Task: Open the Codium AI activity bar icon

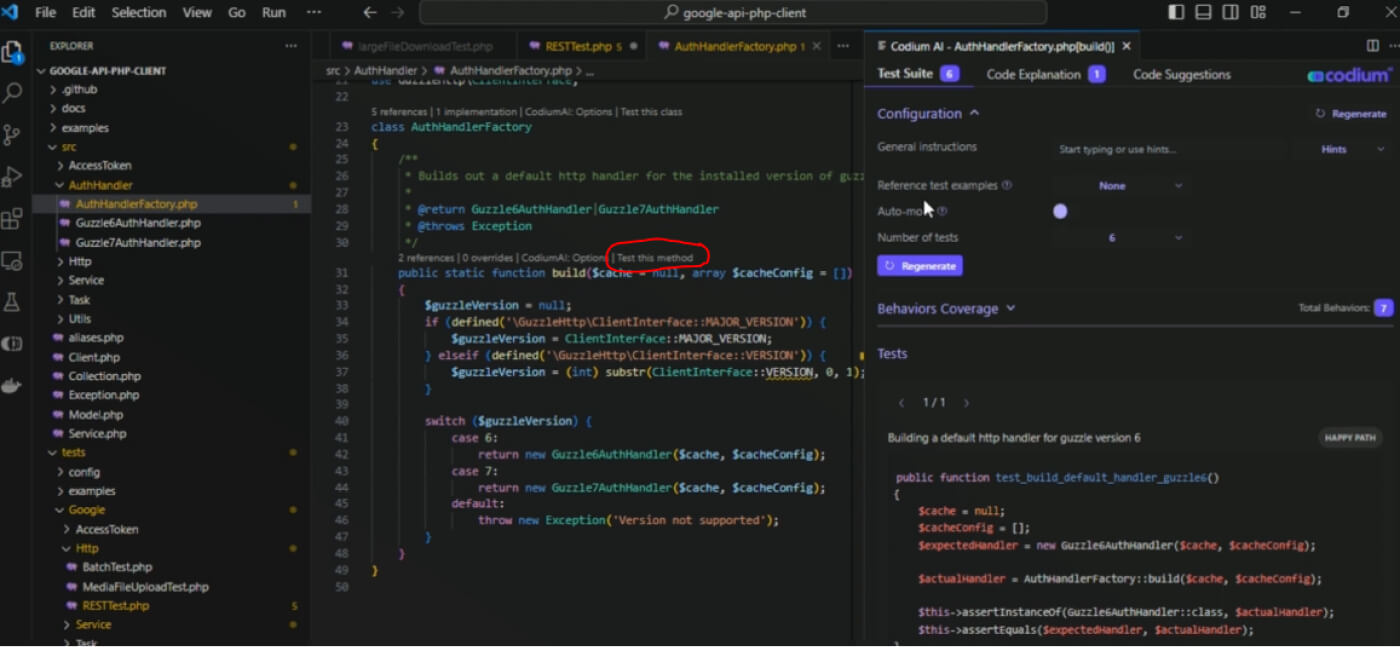Action: point(13,344)
